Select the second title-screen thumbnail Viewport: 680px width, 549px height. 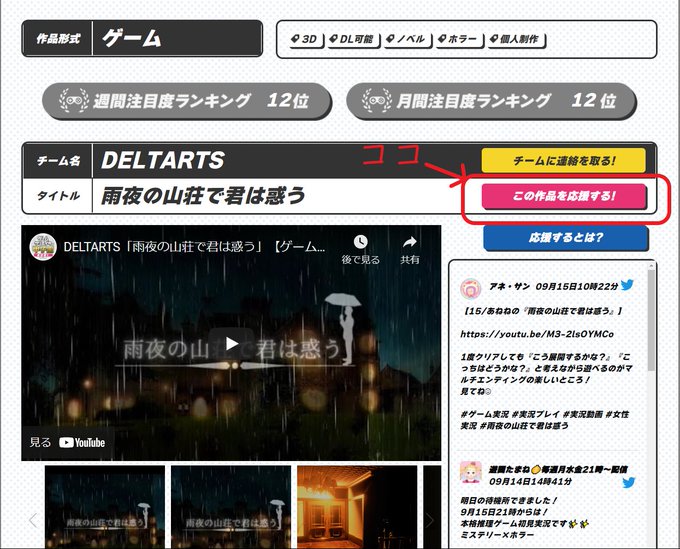point(231,507)
